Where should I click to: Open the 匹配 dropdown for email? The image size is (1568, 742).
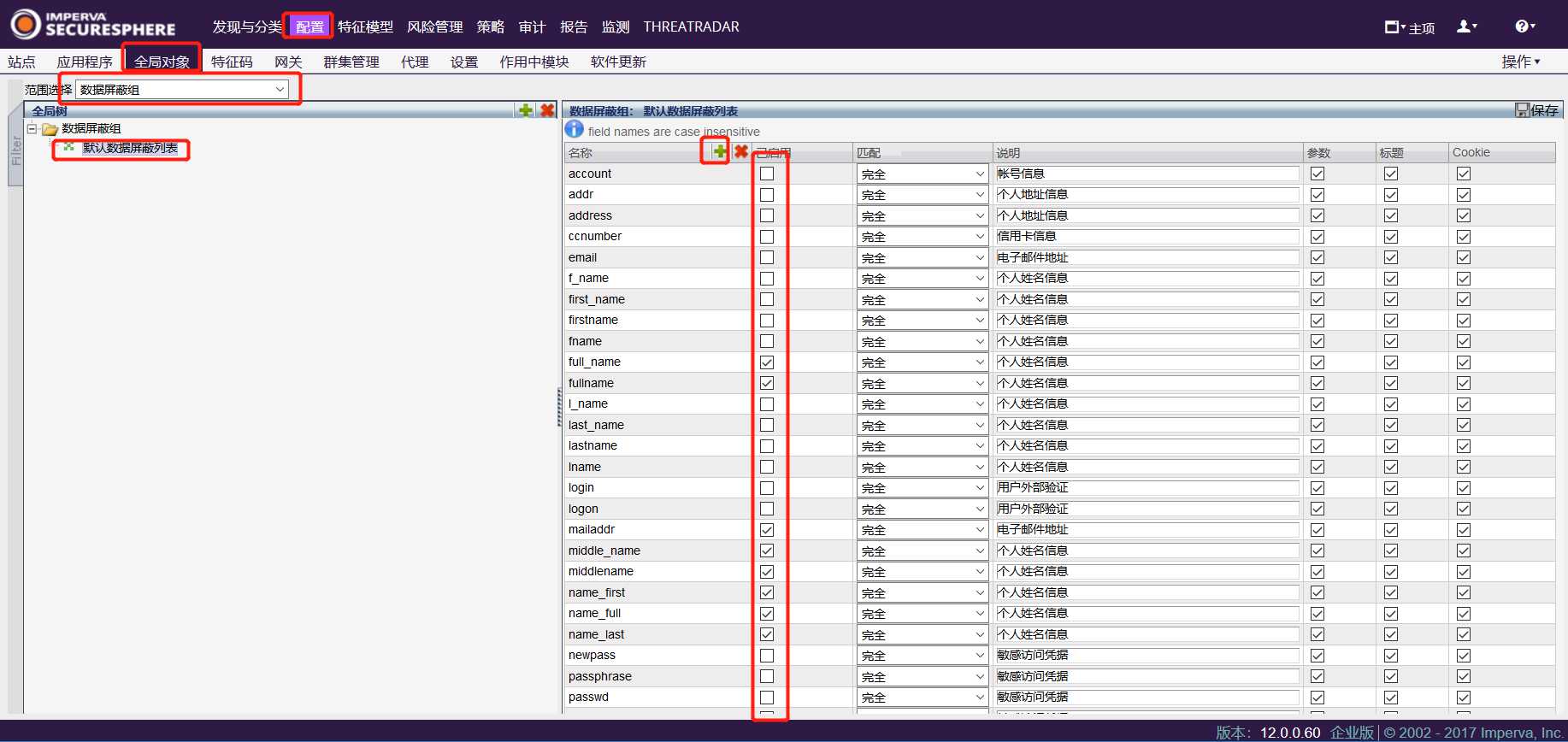923,257
